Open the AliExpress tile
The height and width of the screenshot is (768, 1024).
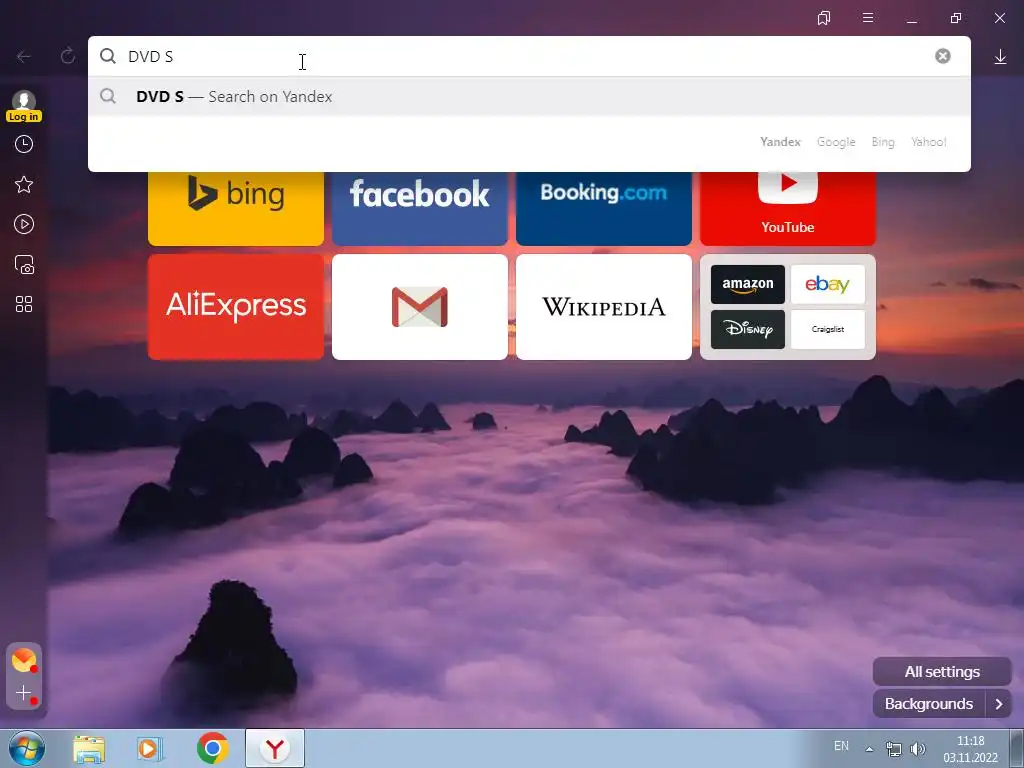click(236, 307)
